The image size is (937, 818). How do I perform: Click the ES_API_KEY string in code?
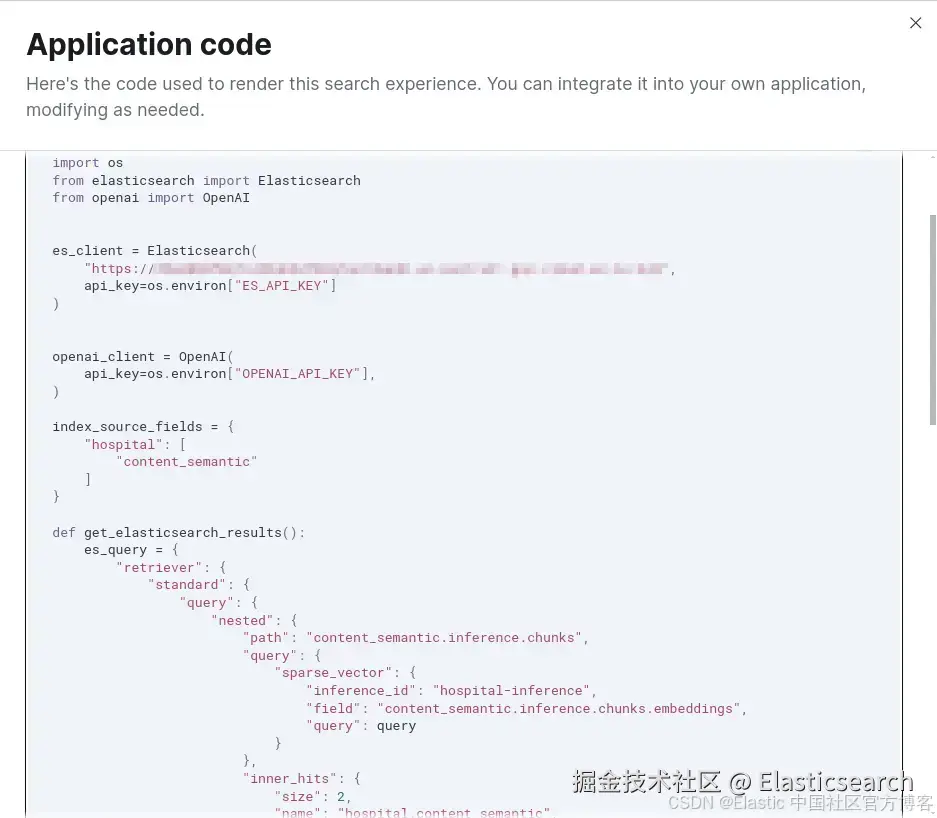pos(284,286)
